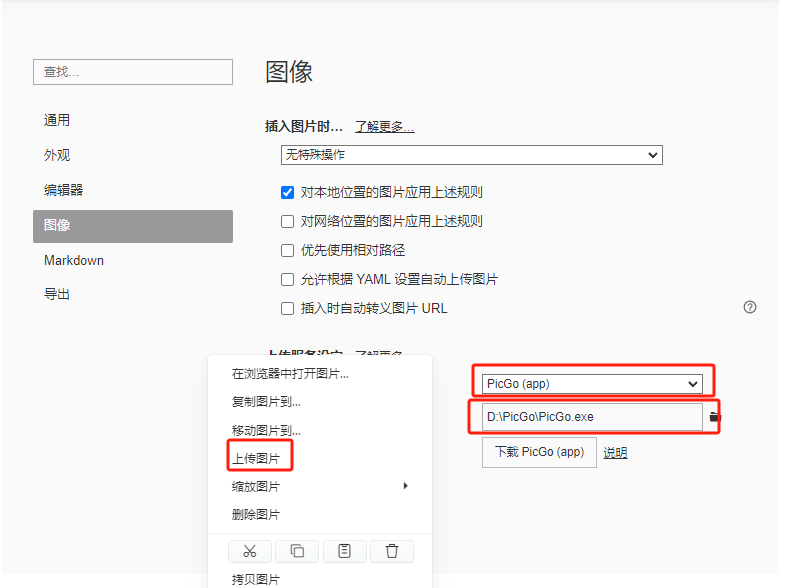788x588 pixels.
Task: Open the folder browse icon beside PicGo path
Action: point(715,417)
